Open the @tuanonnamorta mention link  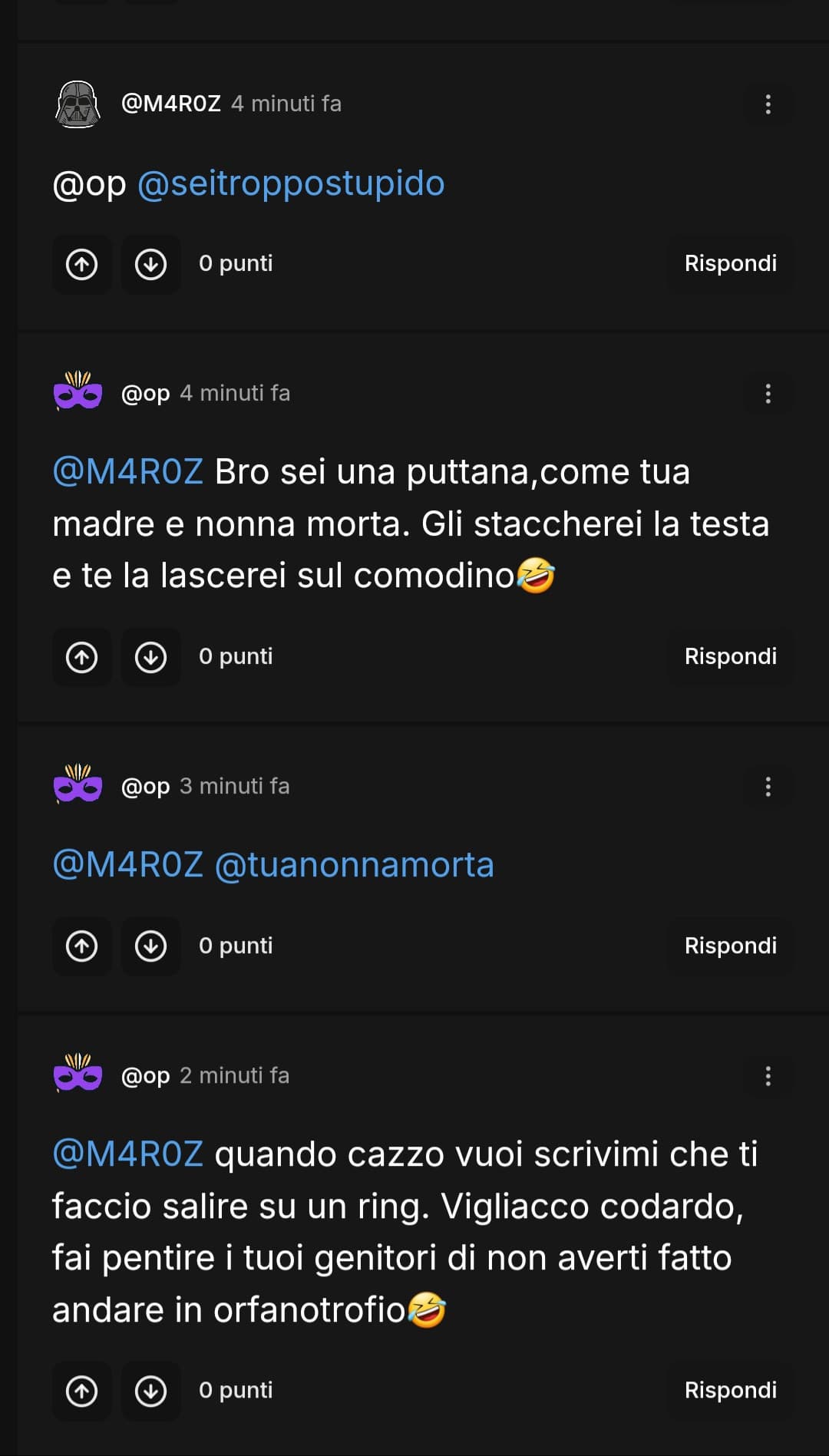pos(355,865)
